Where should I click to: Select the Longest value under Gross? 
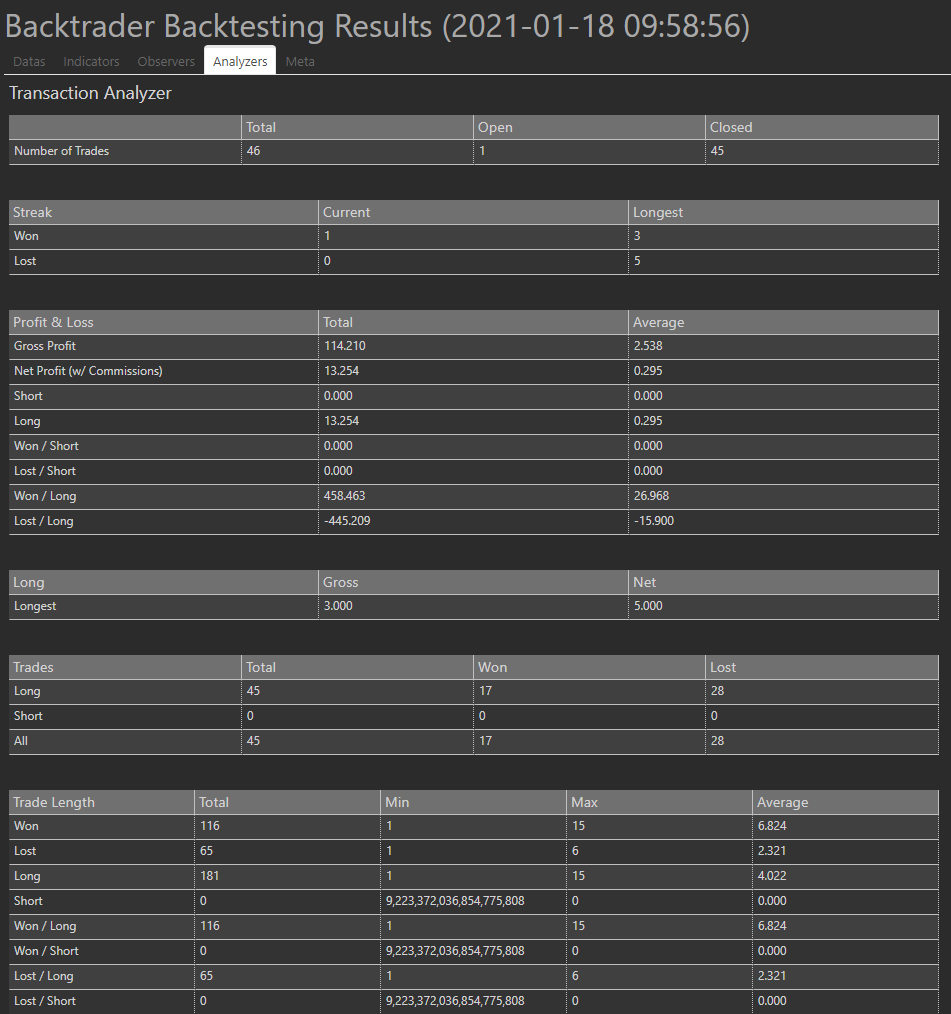[339, 606]
